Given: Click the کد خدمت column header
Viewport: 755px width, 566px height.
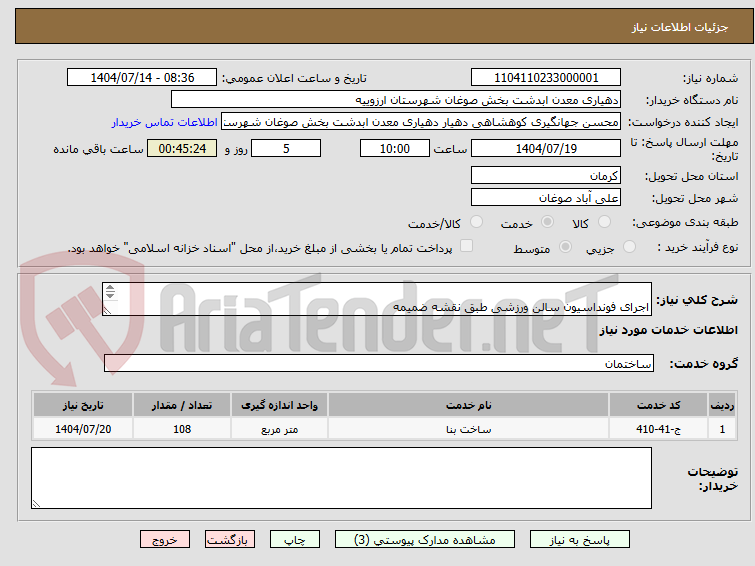Looking at the screenshot, I should 658,405.
